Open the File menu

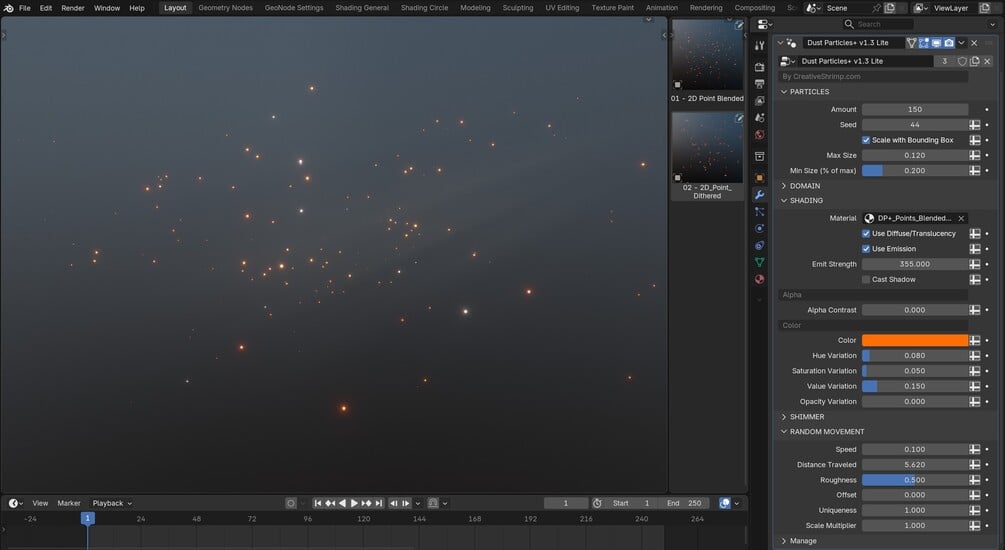[x=24, y=8]
